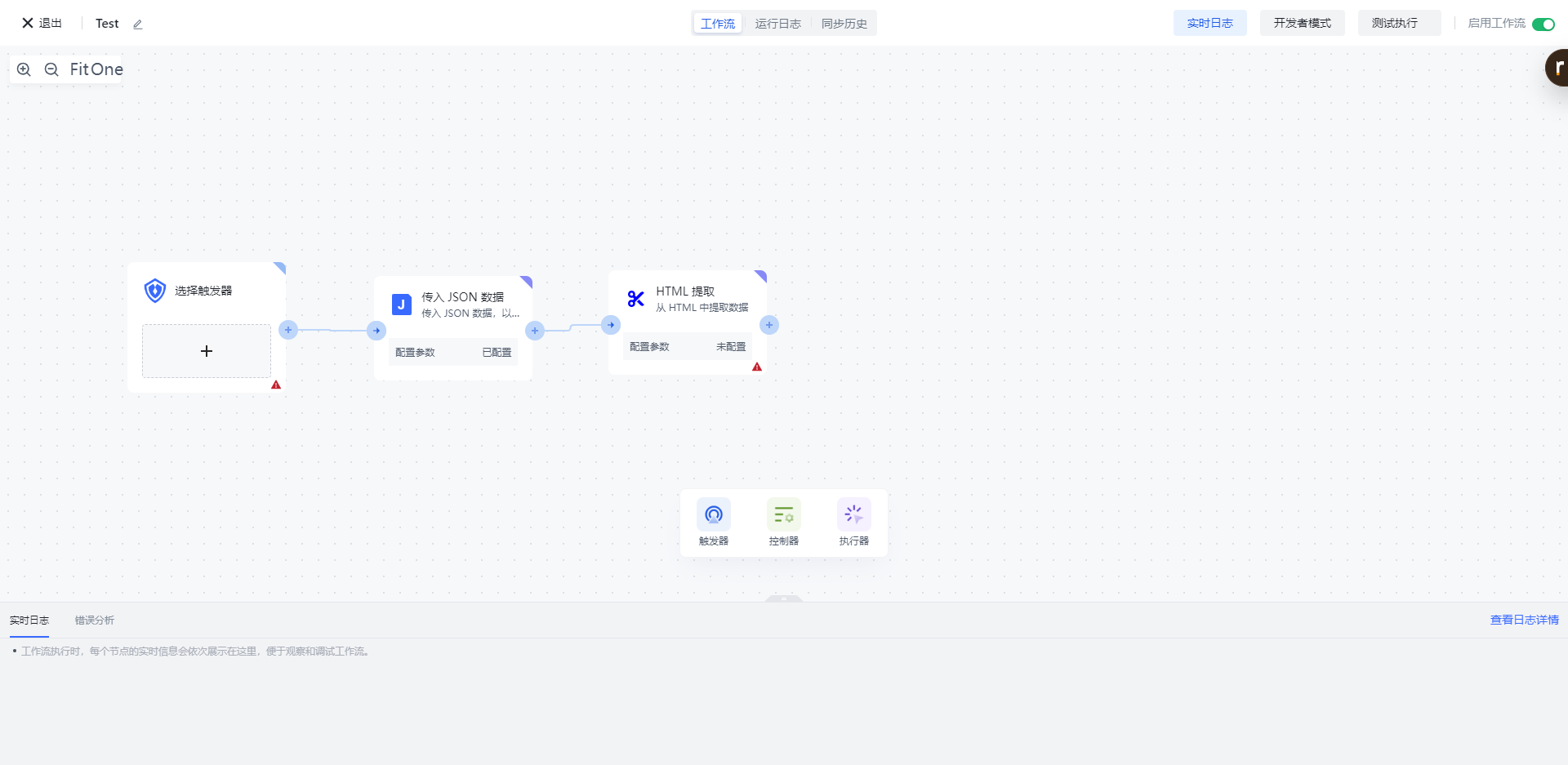Screen dimensions: 1568x765
Task: Click plus connector after HTML 提取 node
Action: pos(768,325)
